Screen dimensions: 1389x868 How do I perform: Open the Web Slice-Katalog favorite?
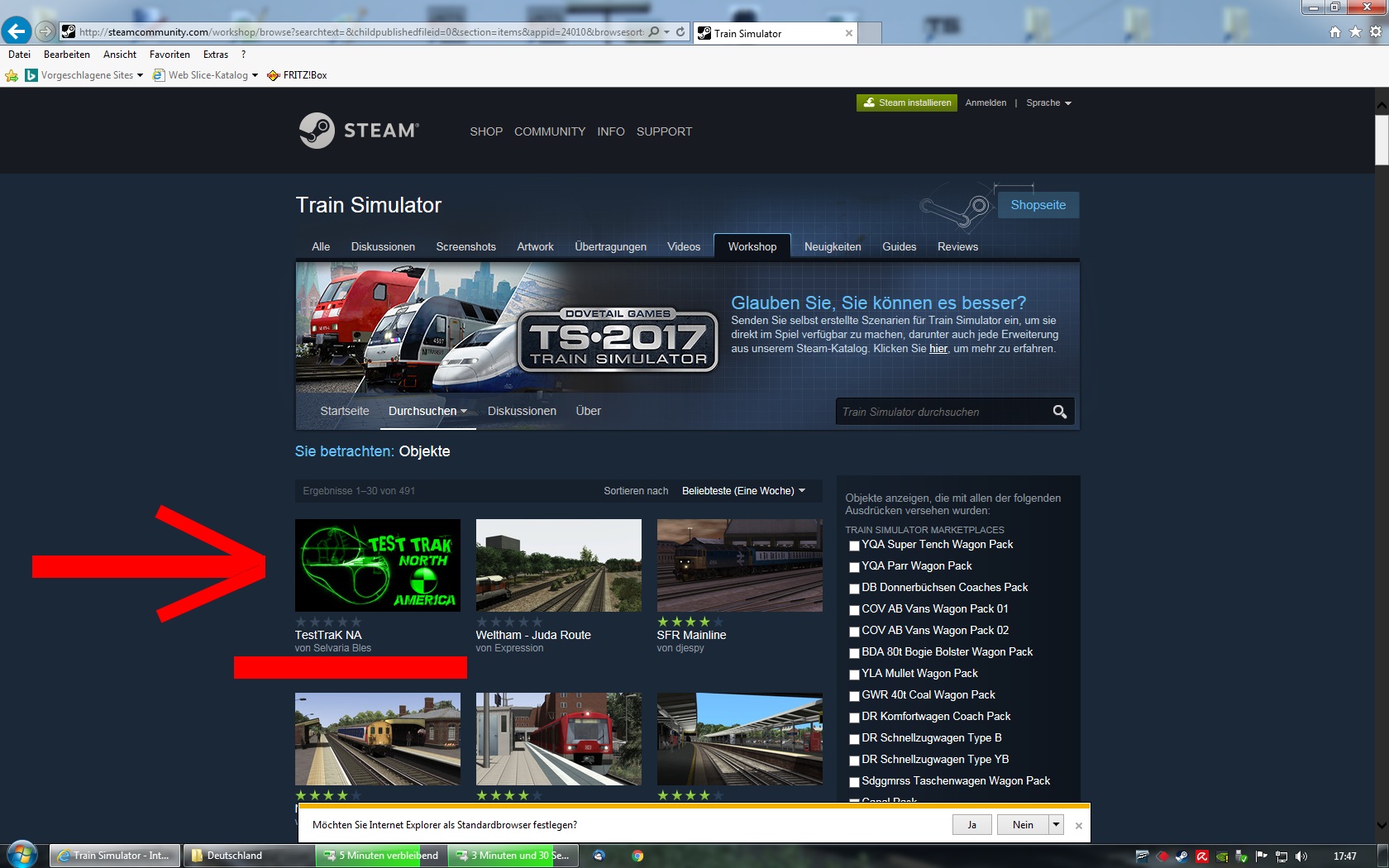pos(206,75)
